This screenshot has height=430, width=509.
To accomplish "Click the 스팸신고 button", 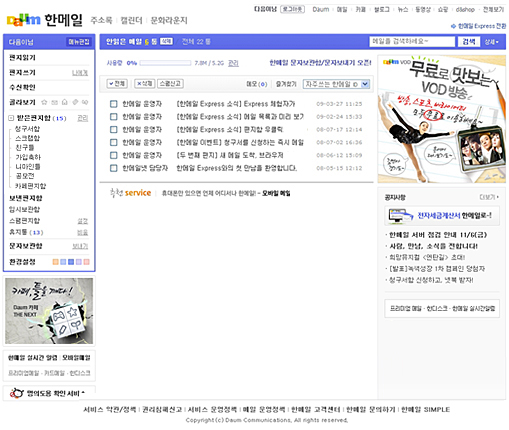I will coord(170,84).
